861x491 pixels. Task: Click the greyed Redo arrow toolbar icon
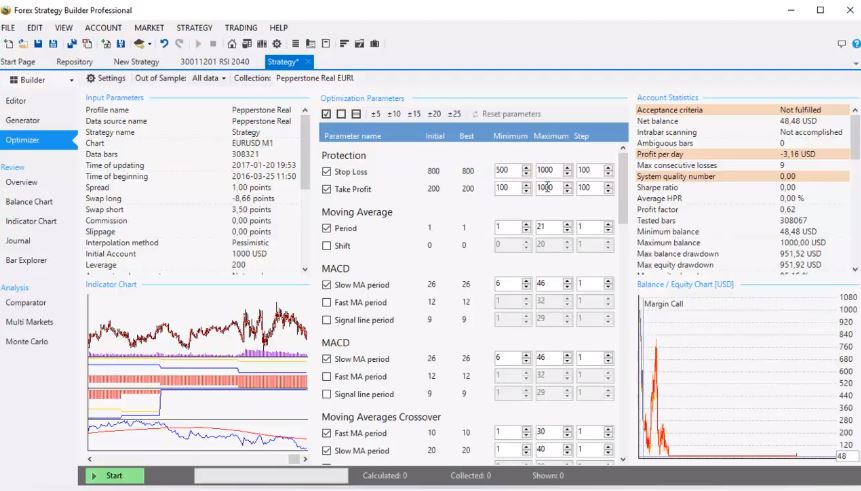(180, 44)
